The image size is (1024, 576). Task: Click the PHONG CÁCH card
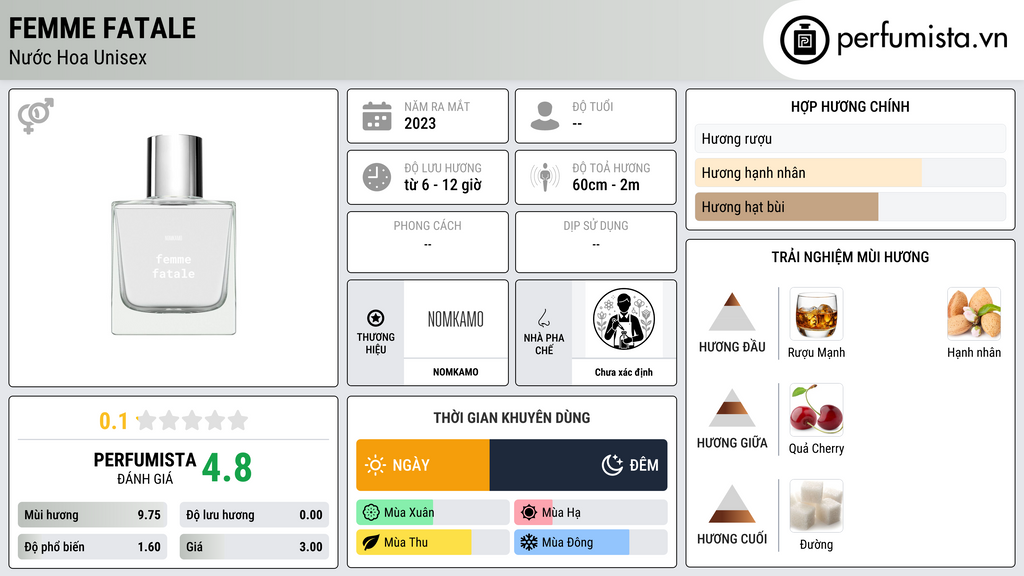pyautogui.click(x=428, y=242)
